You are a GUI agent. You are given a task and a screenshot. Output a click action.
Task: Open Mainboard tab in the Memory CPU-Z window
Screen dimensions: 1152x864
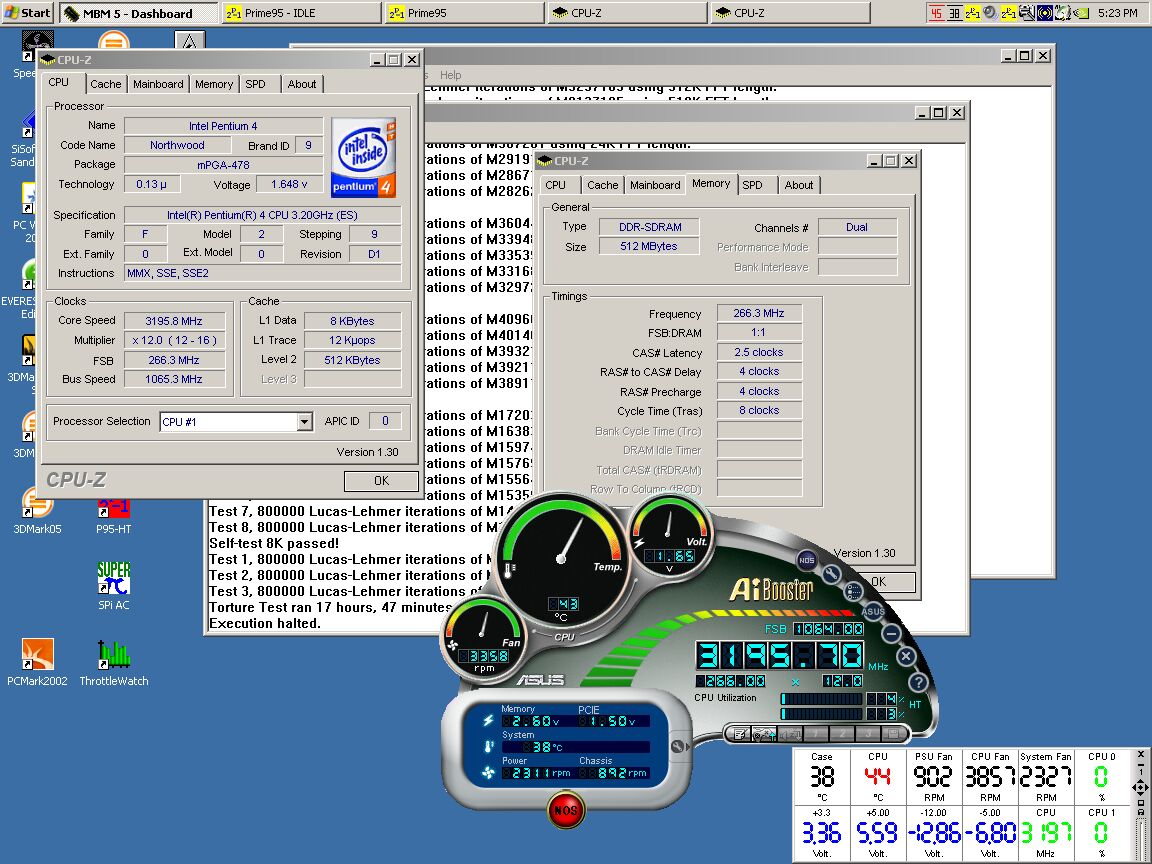[x=655, y=185]
